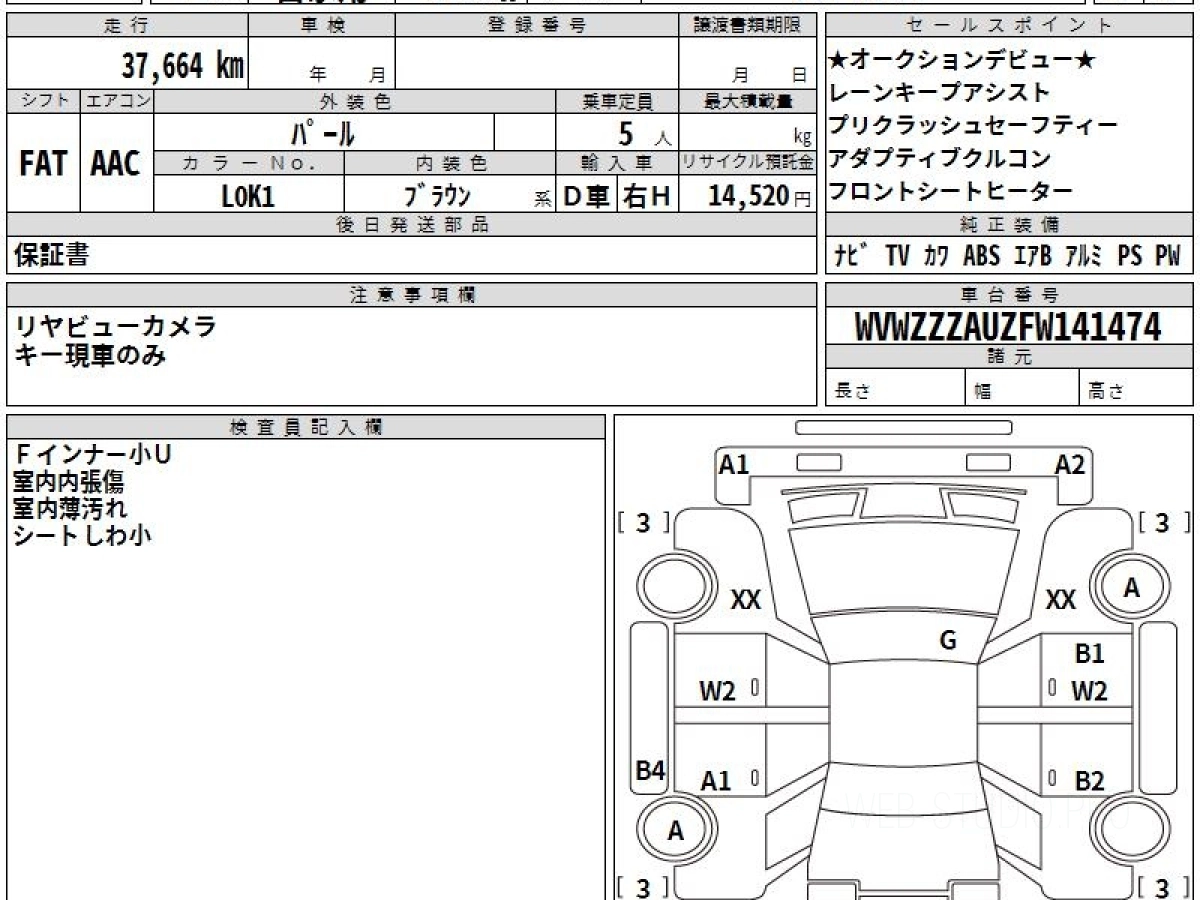Image resolution: width=1200 pixels, height=900 pixels.
Task: Click フロントシートヒーター entry
Action: [951, 191]
